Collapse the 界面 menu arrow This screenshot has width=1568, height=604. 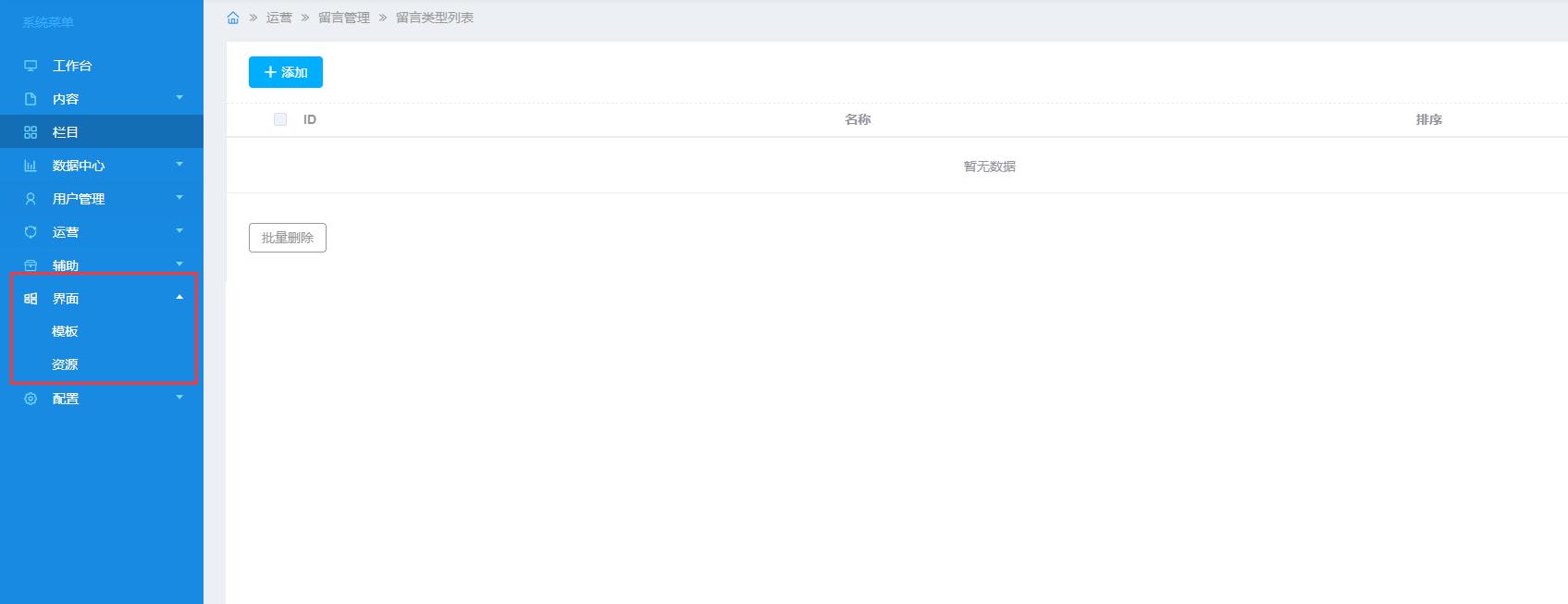click(x=179, y=297)
